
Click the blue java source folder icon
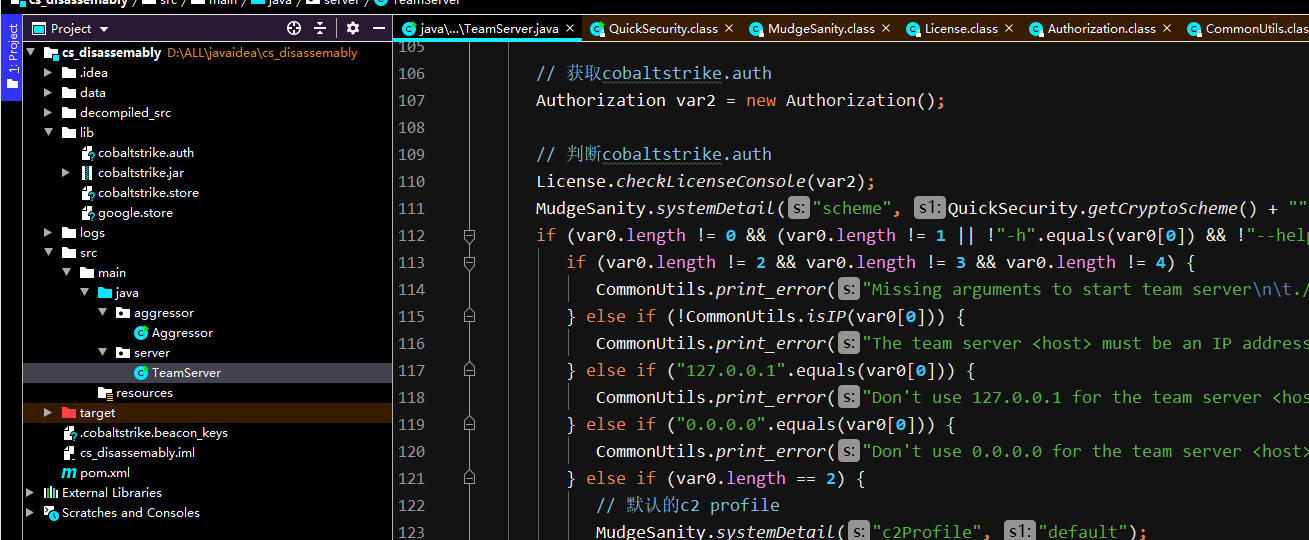click(105, 293)
